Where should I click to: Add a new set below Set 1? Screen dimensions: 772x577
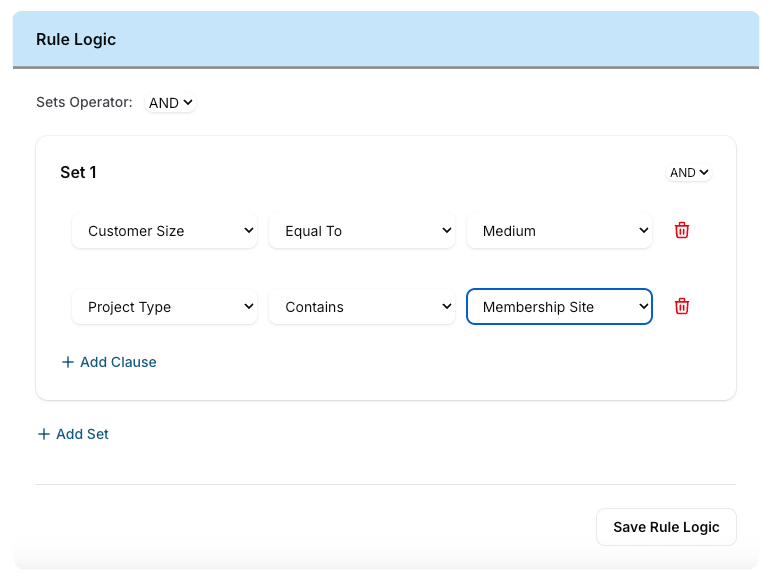[x=82, y=434]
